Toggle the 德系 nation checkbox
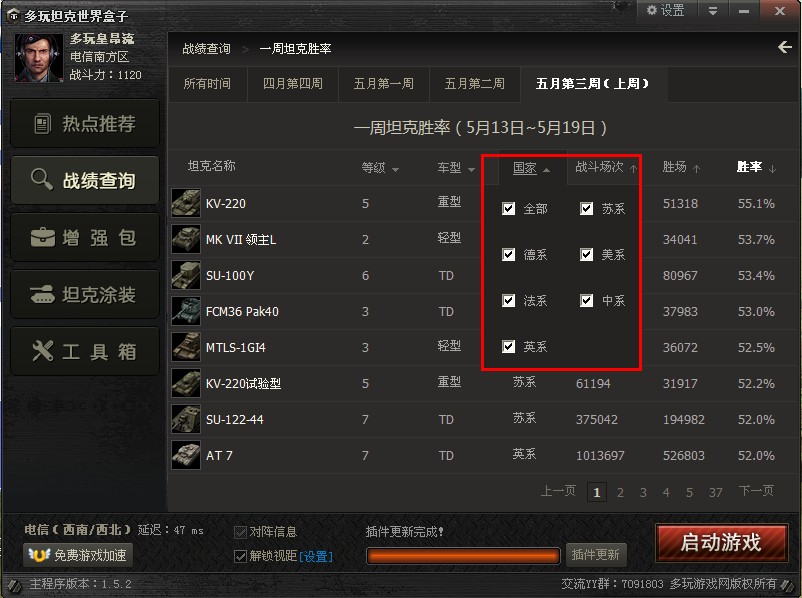This screenshot has width=802, height=598. tap(508, 255)
